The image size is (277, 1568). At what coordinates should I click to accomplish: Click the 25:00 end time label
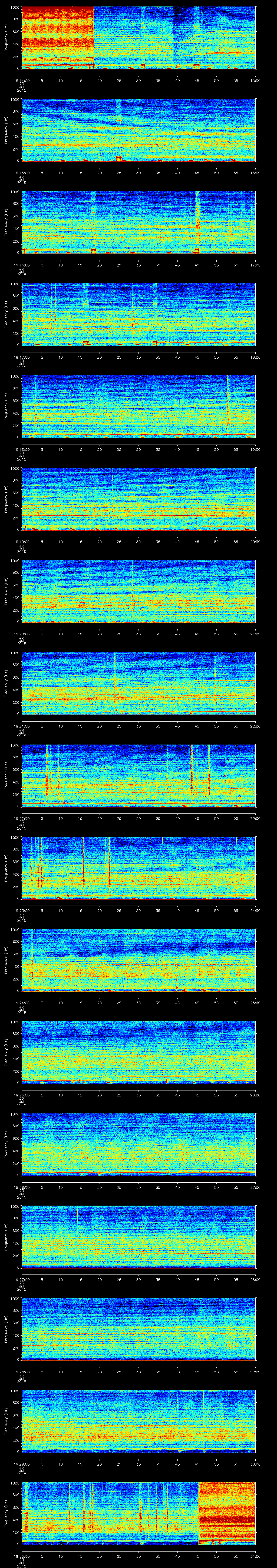[x=255, y=1003]
